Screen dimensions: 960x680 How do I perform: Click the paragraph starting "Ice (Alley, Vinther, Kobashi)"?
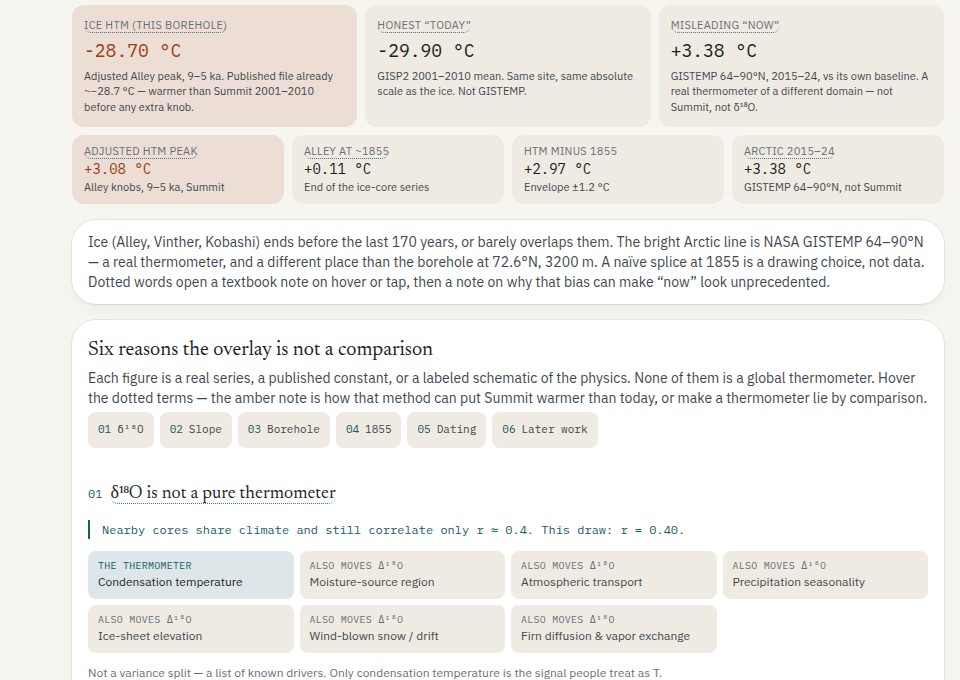point(506,262)
